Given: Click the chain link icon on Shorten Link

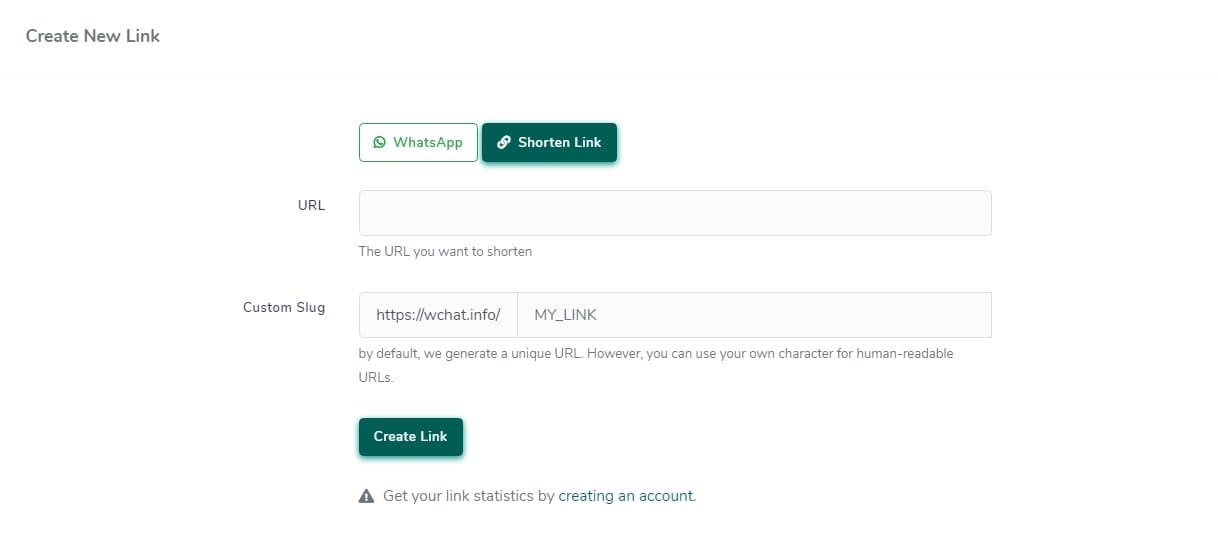Looking at the screenshot, I should pyautogui.click(x=504, y=142).
